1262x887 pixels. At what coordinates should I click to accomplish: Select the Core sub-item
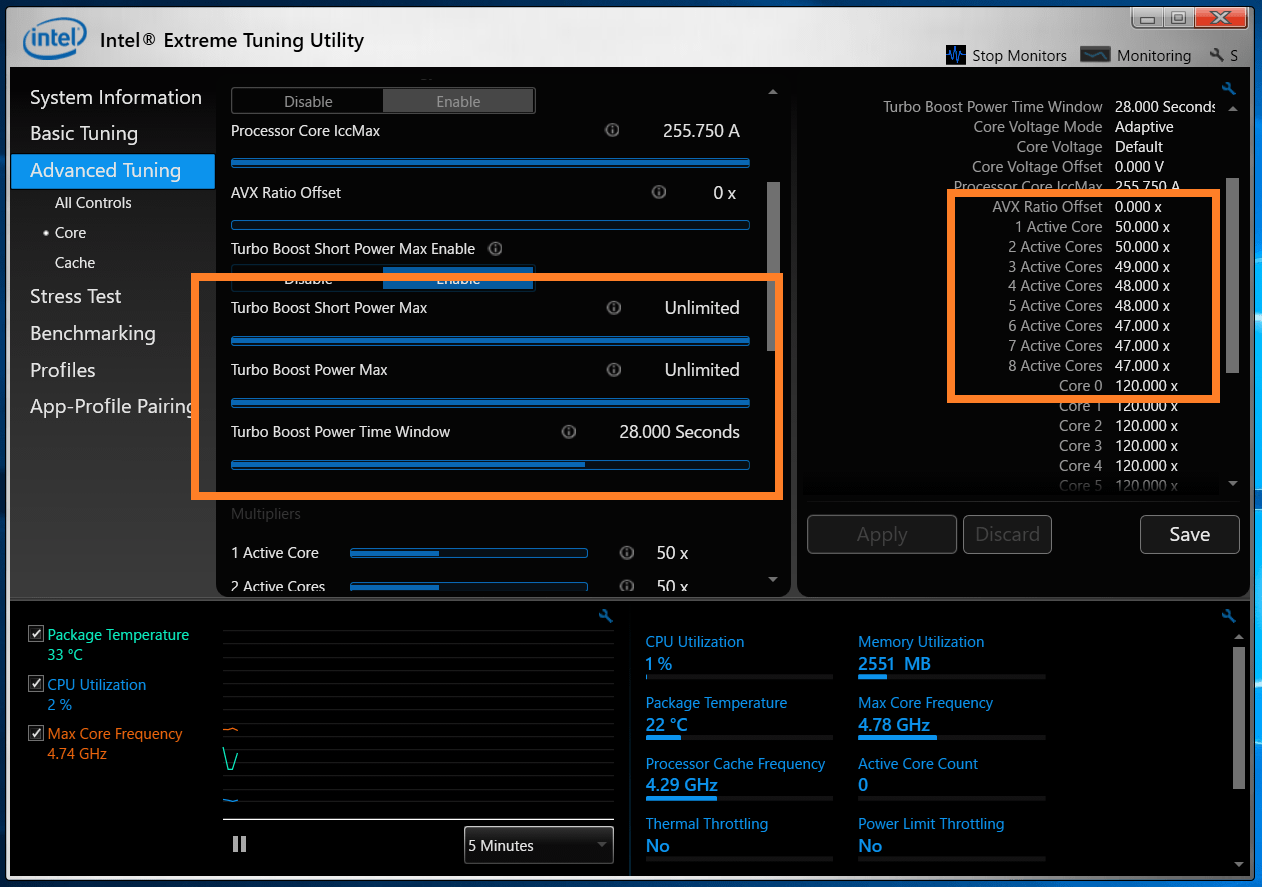click(x=70, y=232)
